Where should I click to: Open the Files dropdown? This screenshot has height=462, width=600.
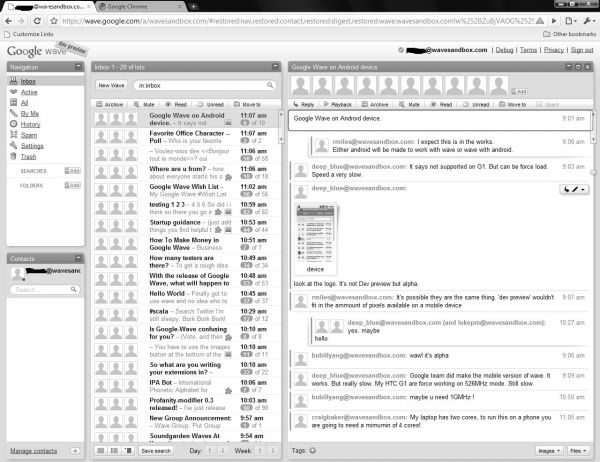(x=578, y=451)
